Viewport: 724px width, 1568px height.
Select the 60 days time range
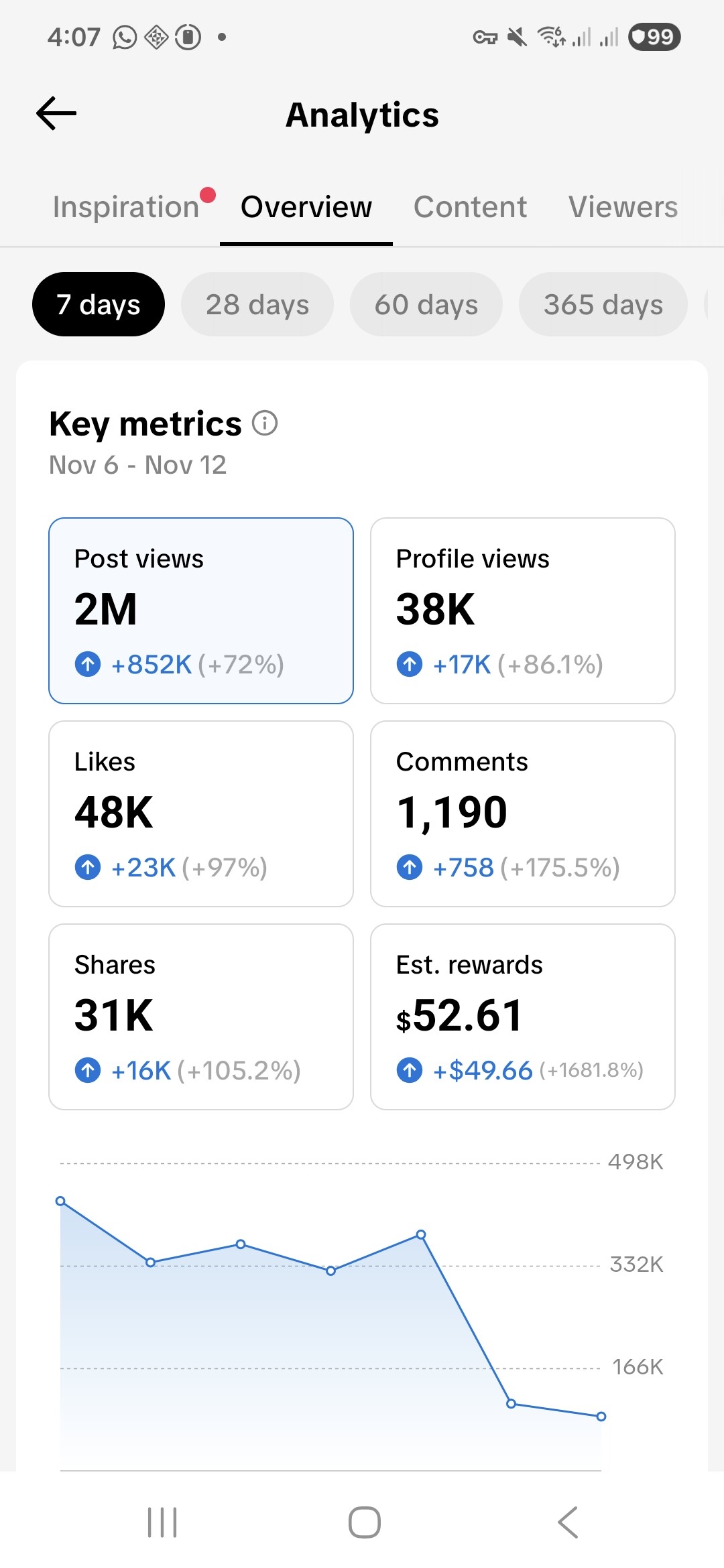point(426,305)
